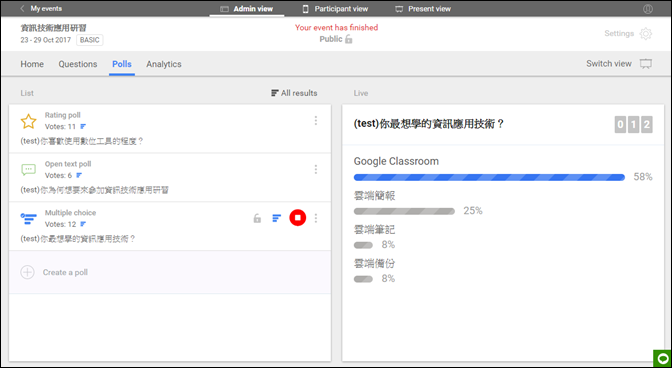
Task: Go back to My events
Action: tap(41, 9)
